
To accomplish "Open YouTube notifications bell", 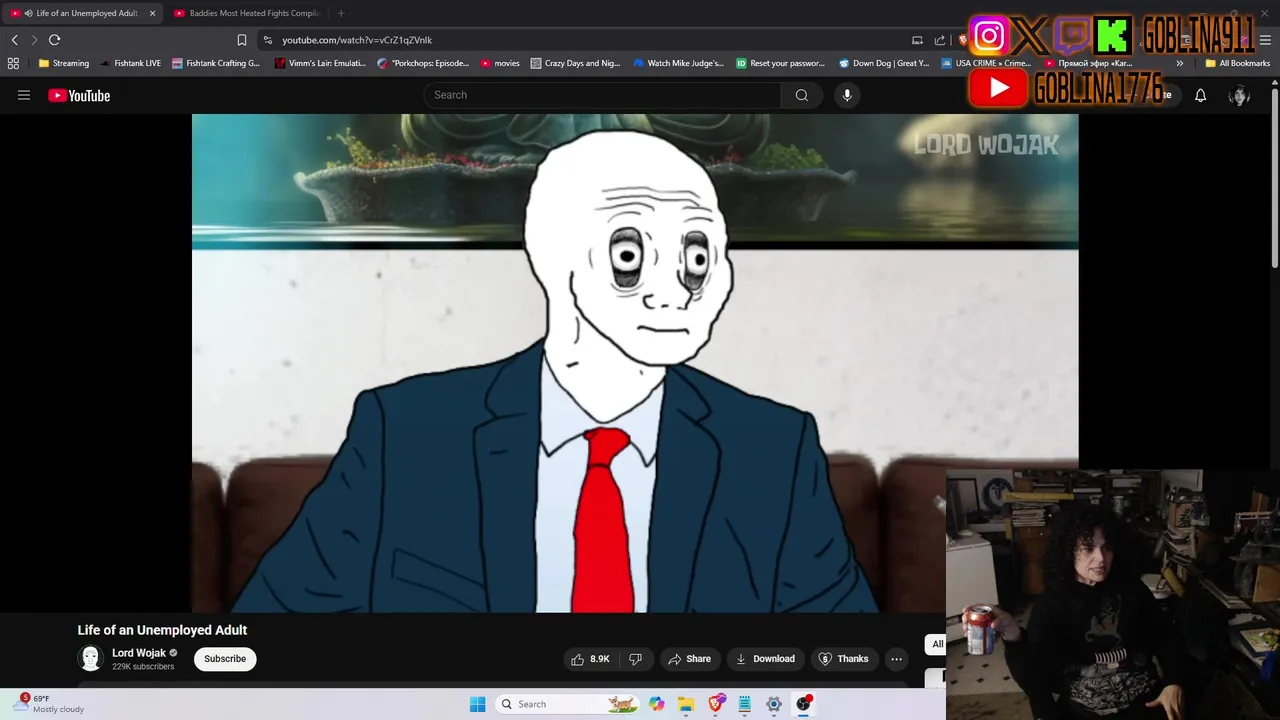I will point(1200,95).
